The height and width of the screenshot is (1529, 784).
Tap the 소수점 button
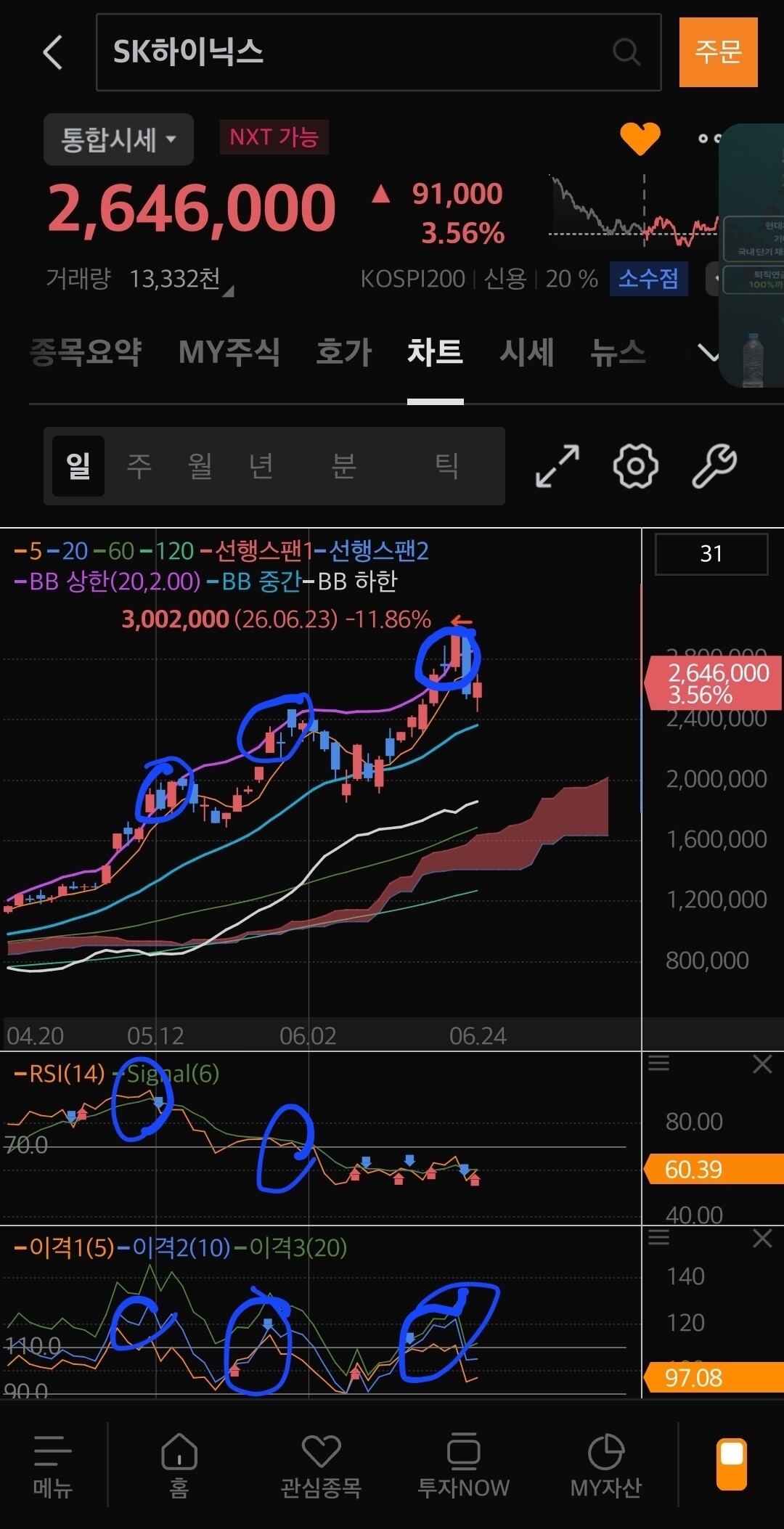tap(648, 279)
